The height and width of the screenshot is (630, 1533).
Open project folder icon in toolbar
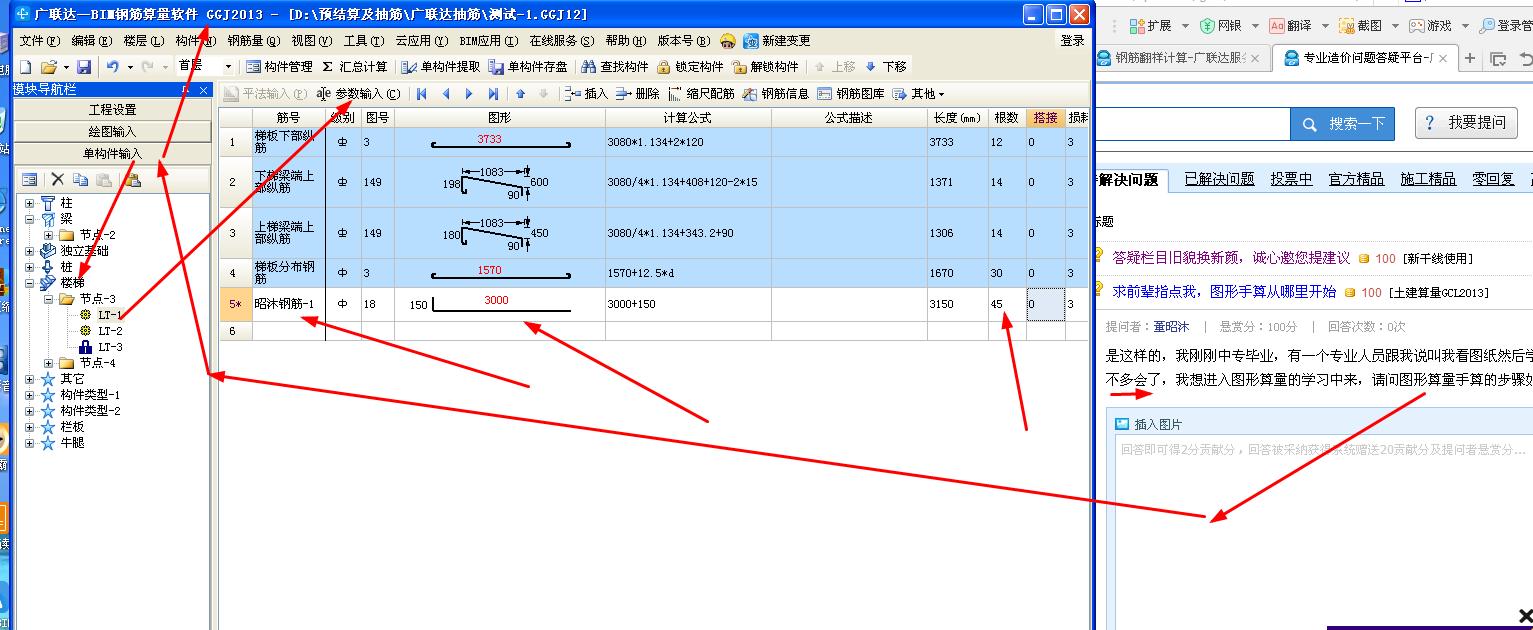[48, 66]
